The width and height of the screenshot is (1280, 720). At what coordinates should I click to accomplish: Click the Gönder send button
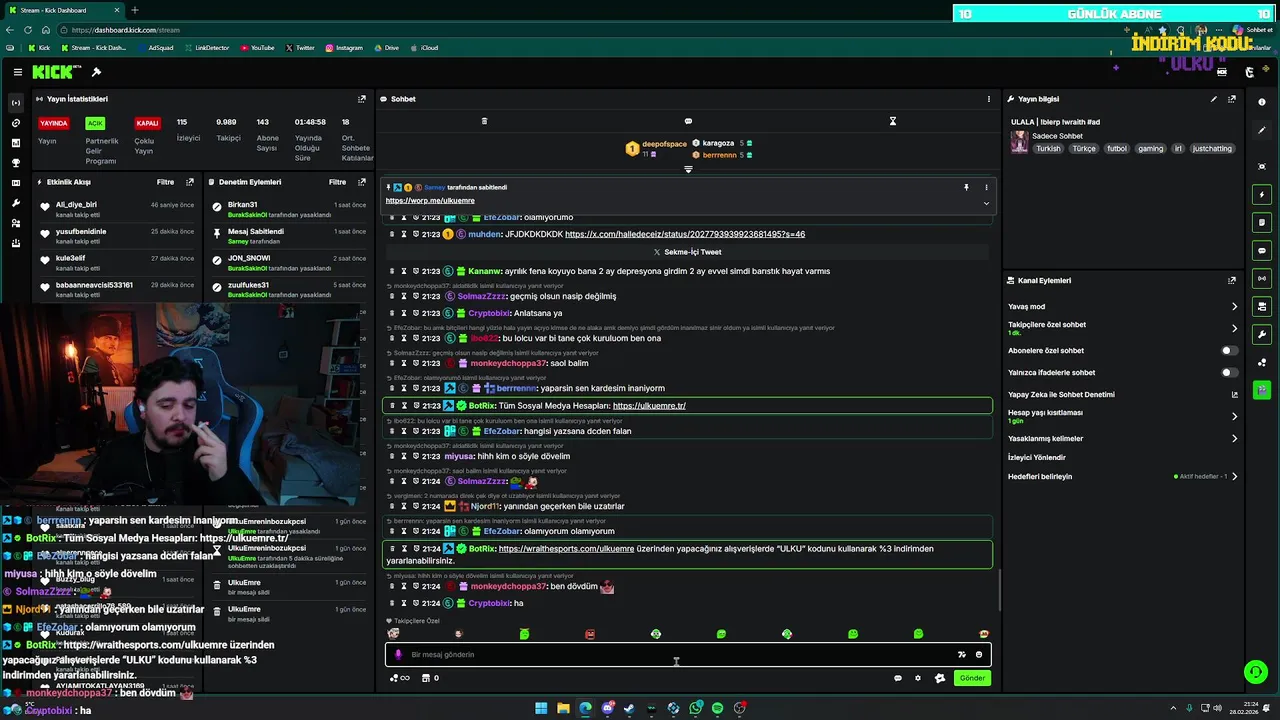(972, 678)
